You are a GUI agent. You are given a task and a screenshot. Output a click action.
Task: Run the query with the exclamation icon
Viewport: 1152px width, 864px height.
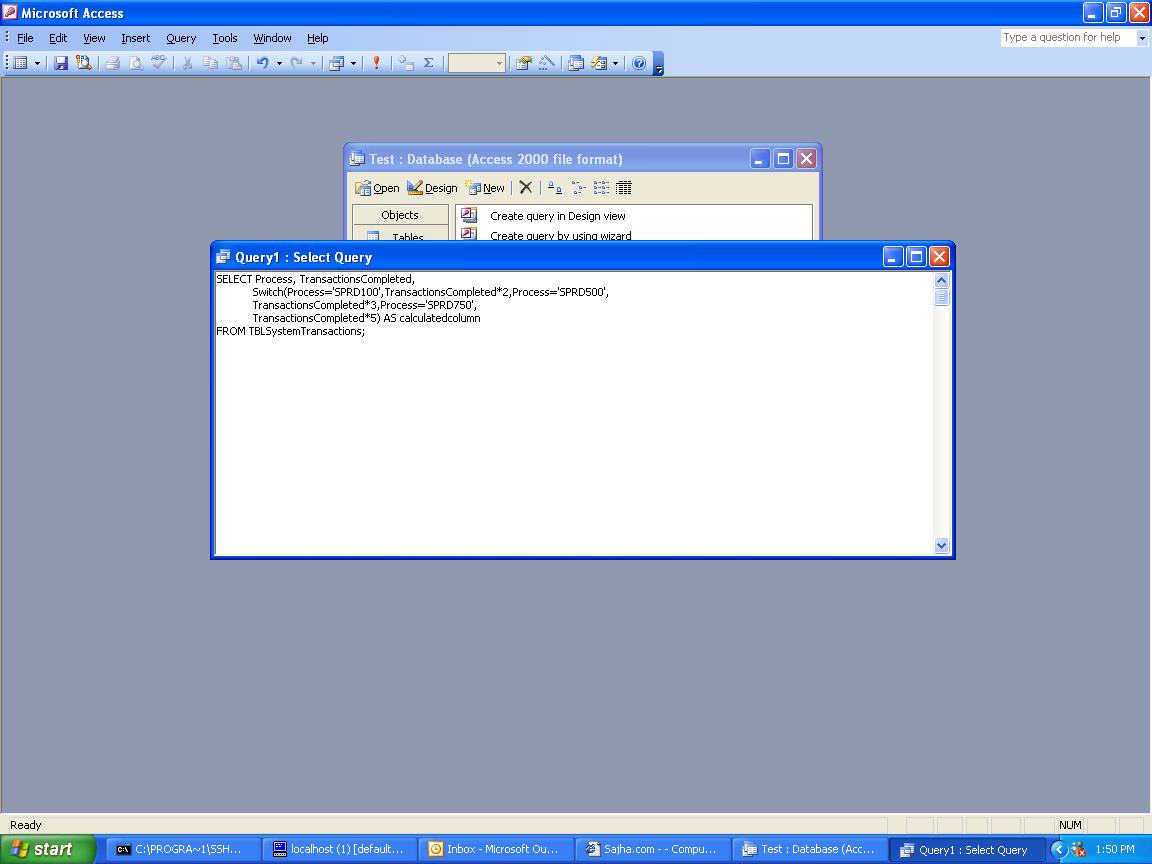376,63
